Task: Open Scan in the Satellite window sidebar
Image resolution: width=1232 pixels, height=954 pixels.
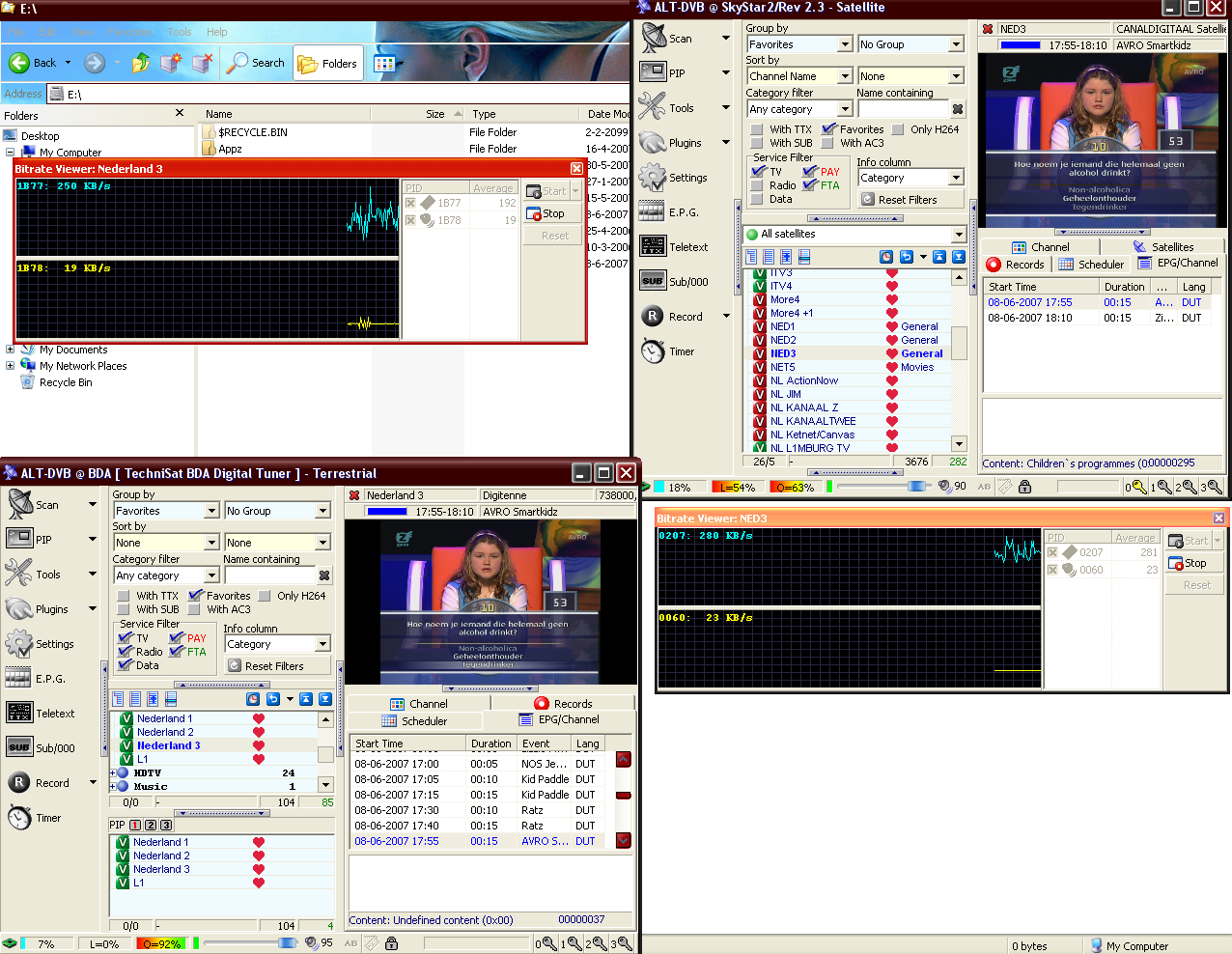Action: 654,39
